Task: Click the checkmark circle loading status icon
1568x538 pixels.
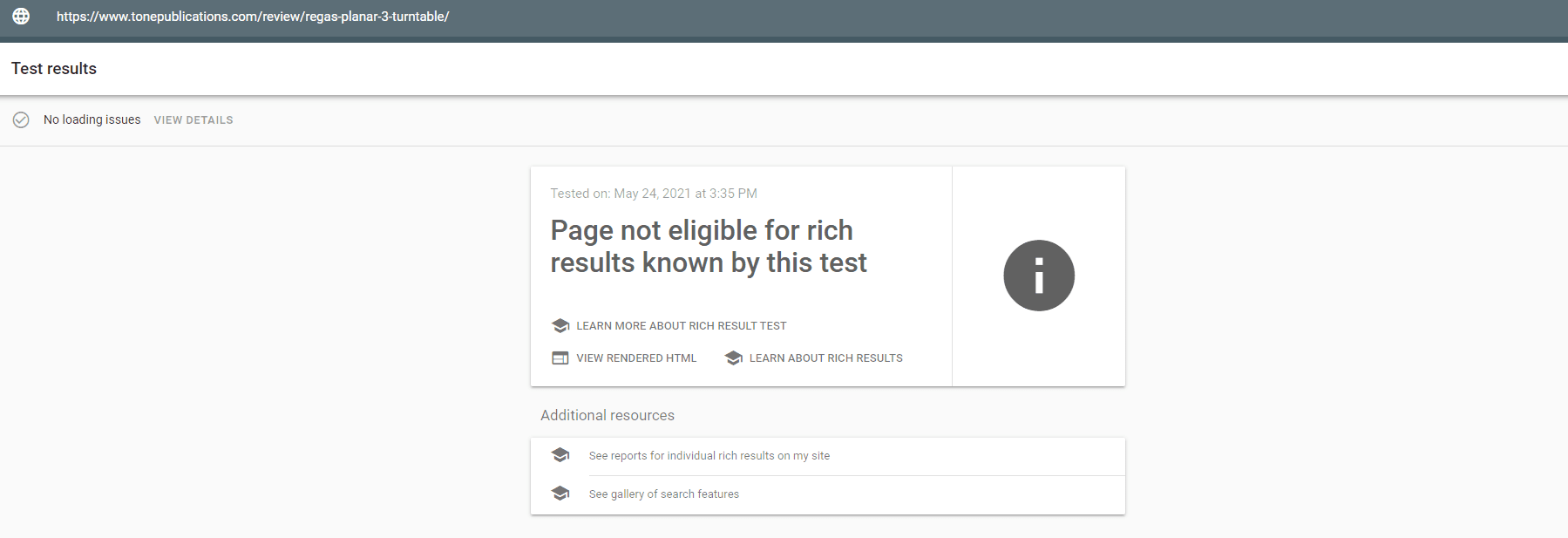Action: click(21, 119)
